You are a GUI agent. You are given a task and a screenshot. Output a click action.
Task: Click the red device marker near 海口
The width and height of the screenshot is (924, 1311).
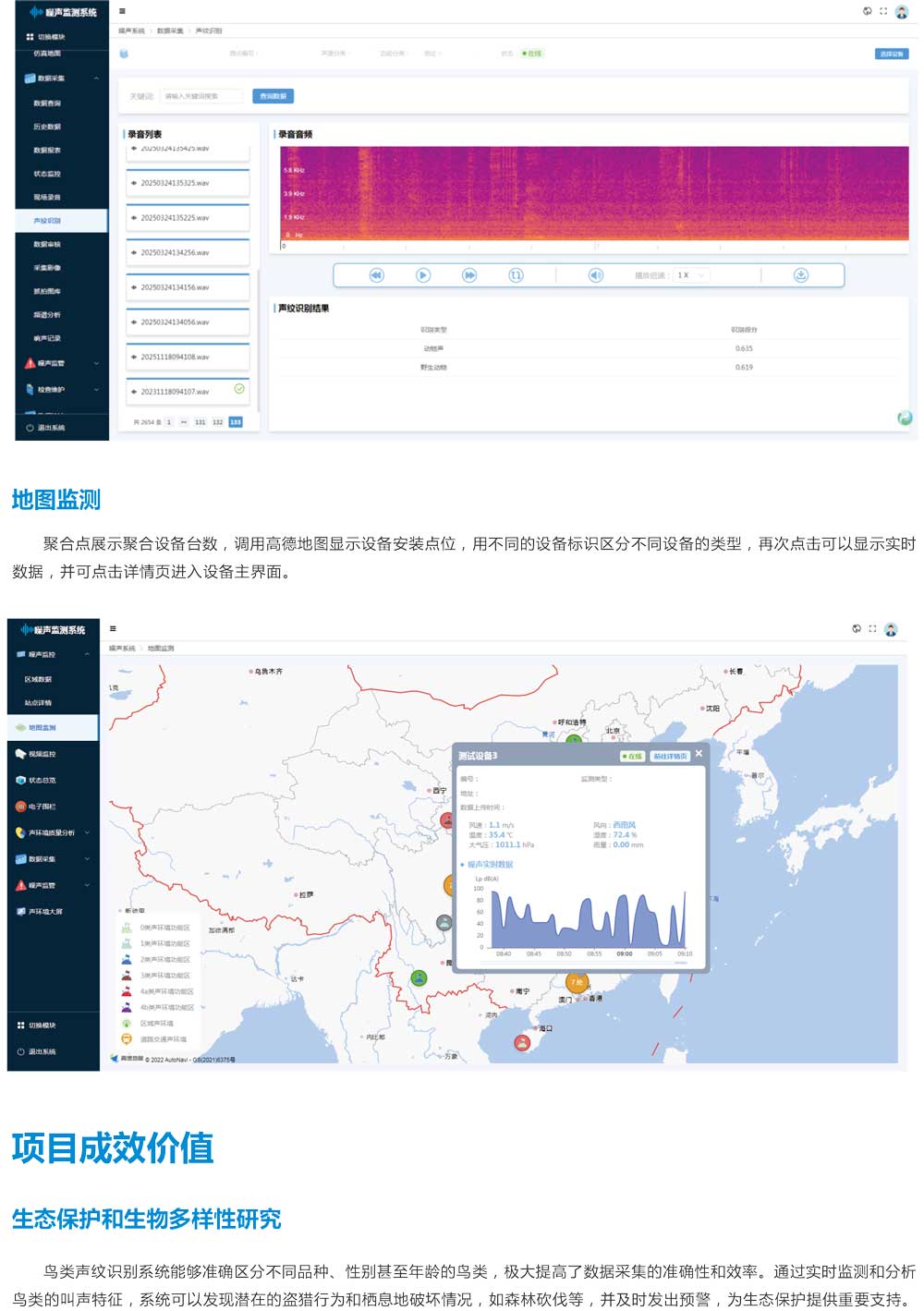(522, 1042)
